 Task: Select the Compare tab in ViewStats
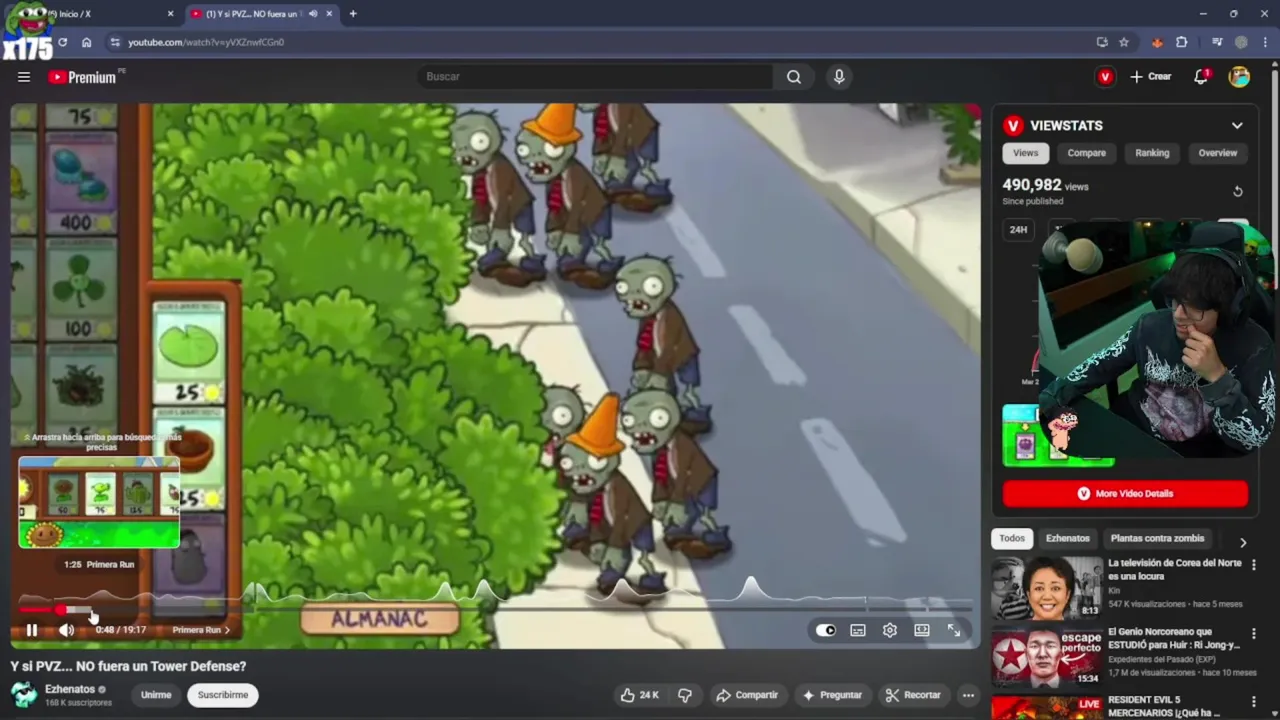click(1086, 153)
